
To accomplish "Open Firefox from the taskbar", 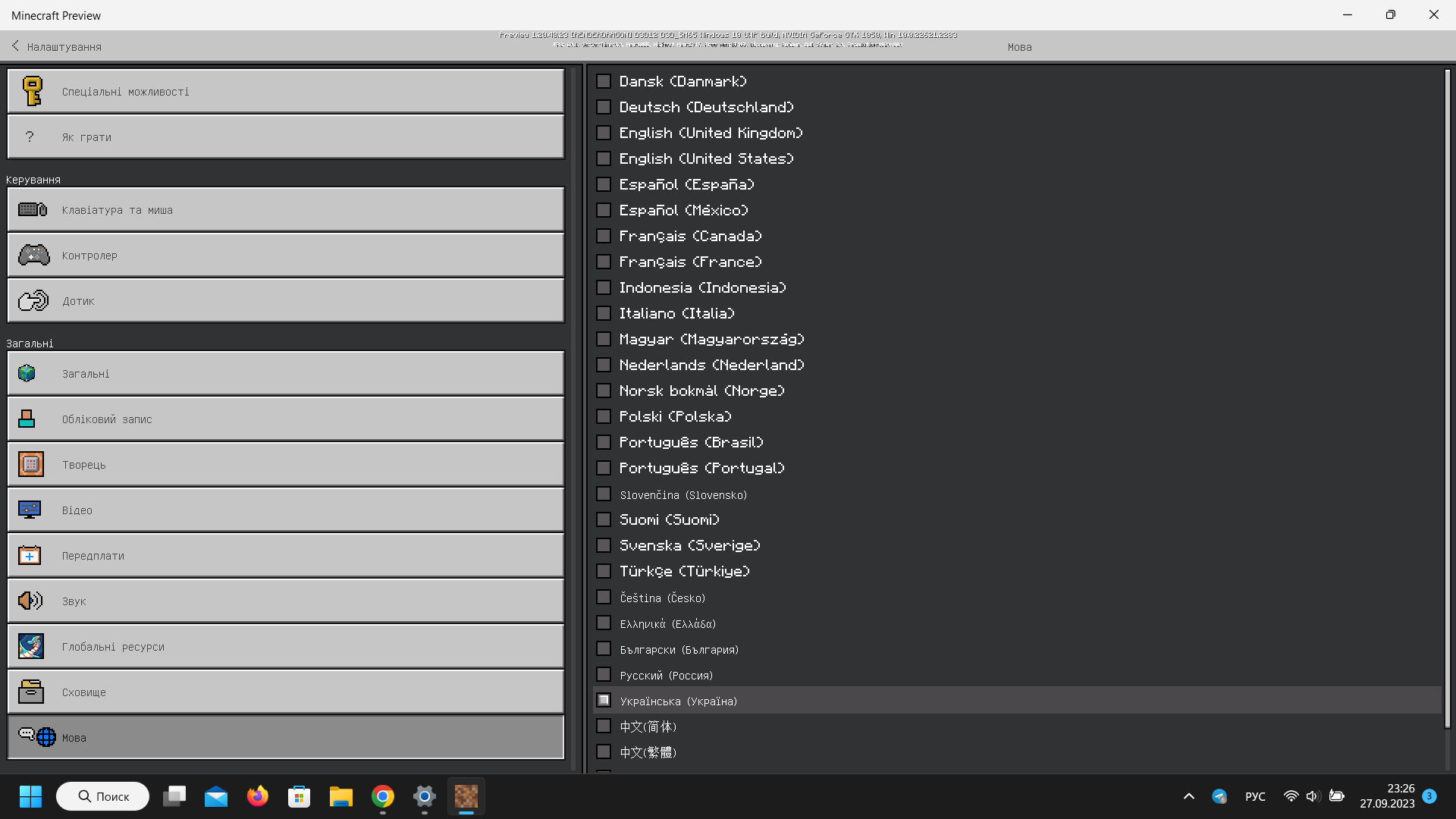I will 258,796.
